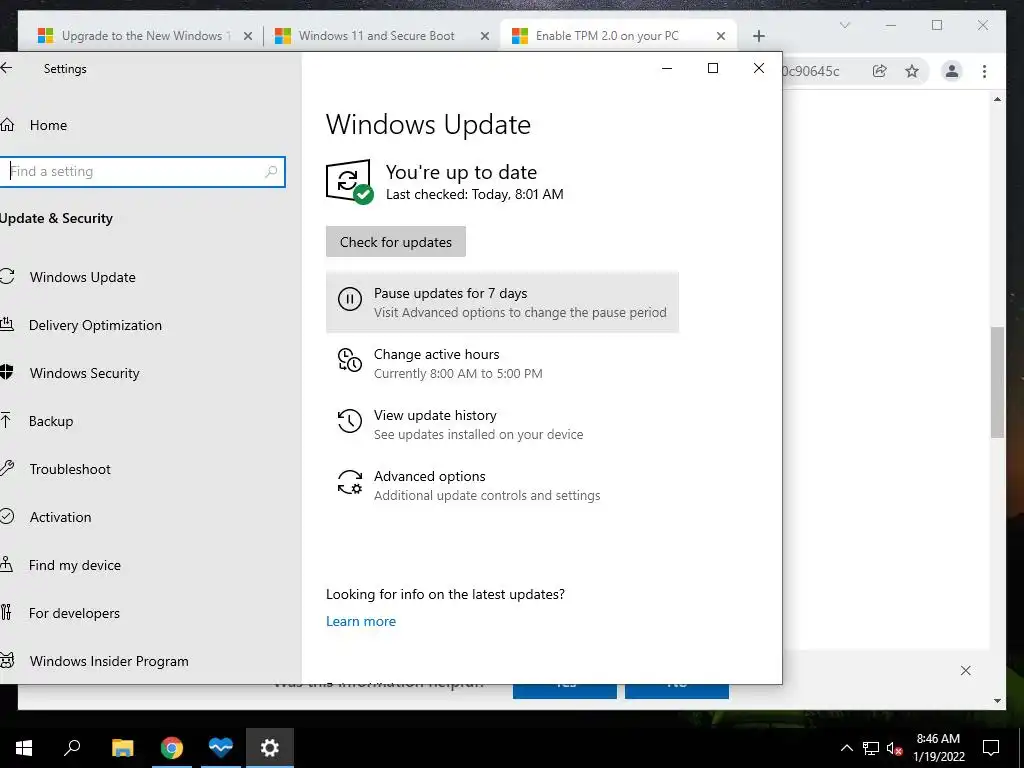Click the Settings back arrow
Image resolution: width=1024 pixels, height=768 pixels.
click(6, 68)
